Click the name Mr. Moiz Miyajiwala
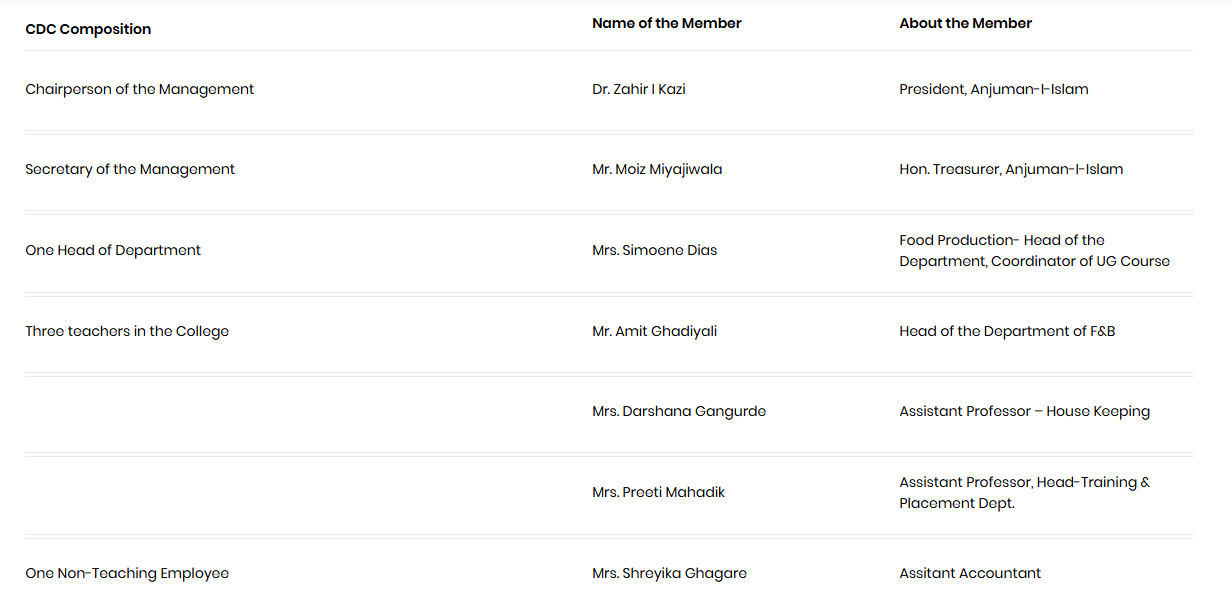Screen dimensions: 1232x611 [656, 169]
